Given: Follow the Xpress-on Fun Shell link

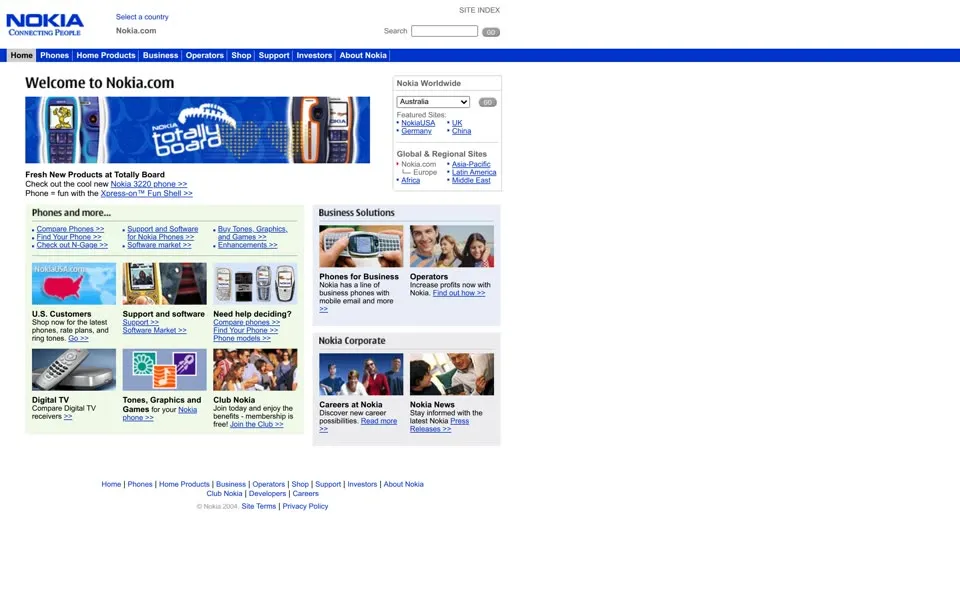Looking at the screenshot, I should 146,193.
